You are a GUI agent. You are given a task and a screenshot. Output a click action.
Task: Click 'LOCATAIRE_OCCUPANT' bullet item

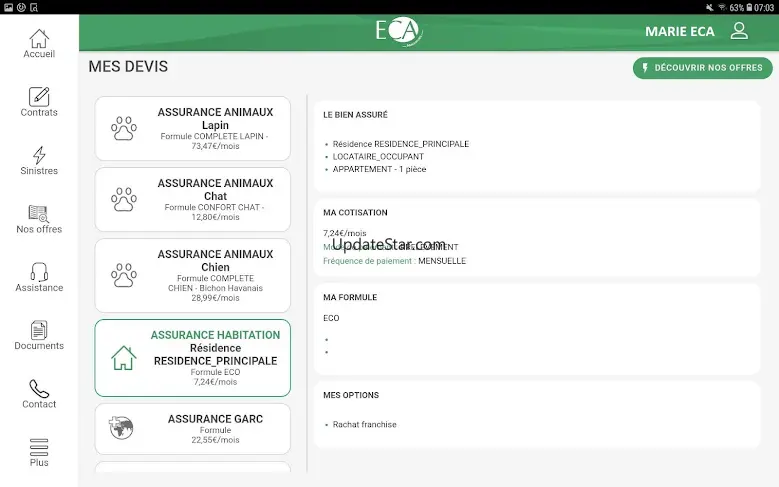coord(378,157)
